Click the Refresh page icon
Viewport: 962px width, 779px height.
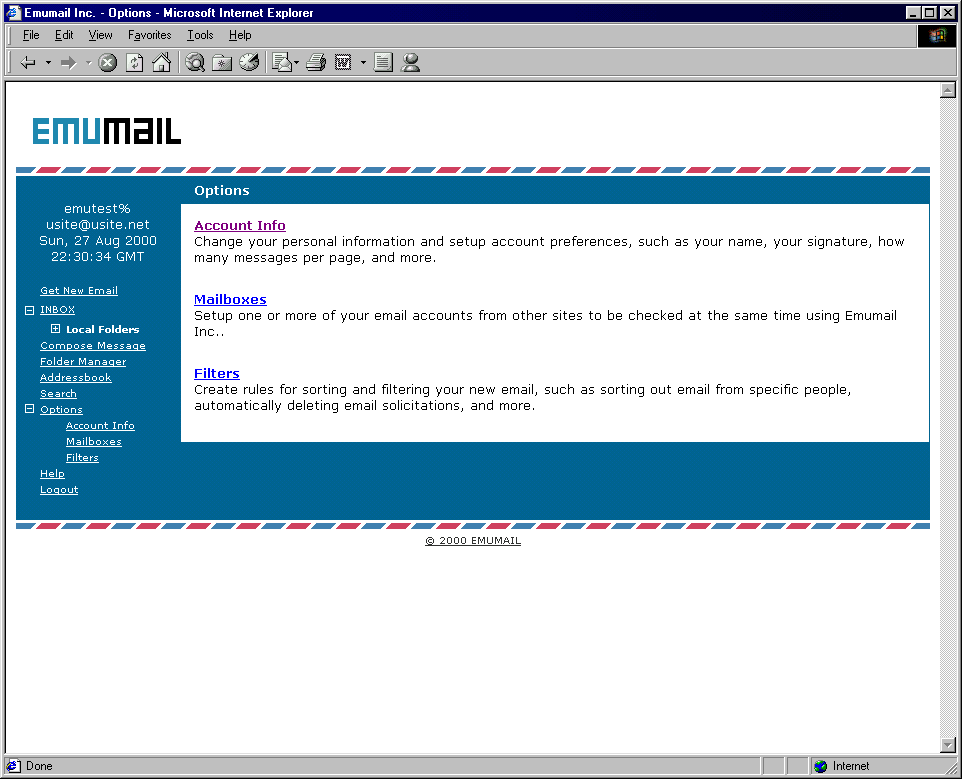(x=134, y=63)
